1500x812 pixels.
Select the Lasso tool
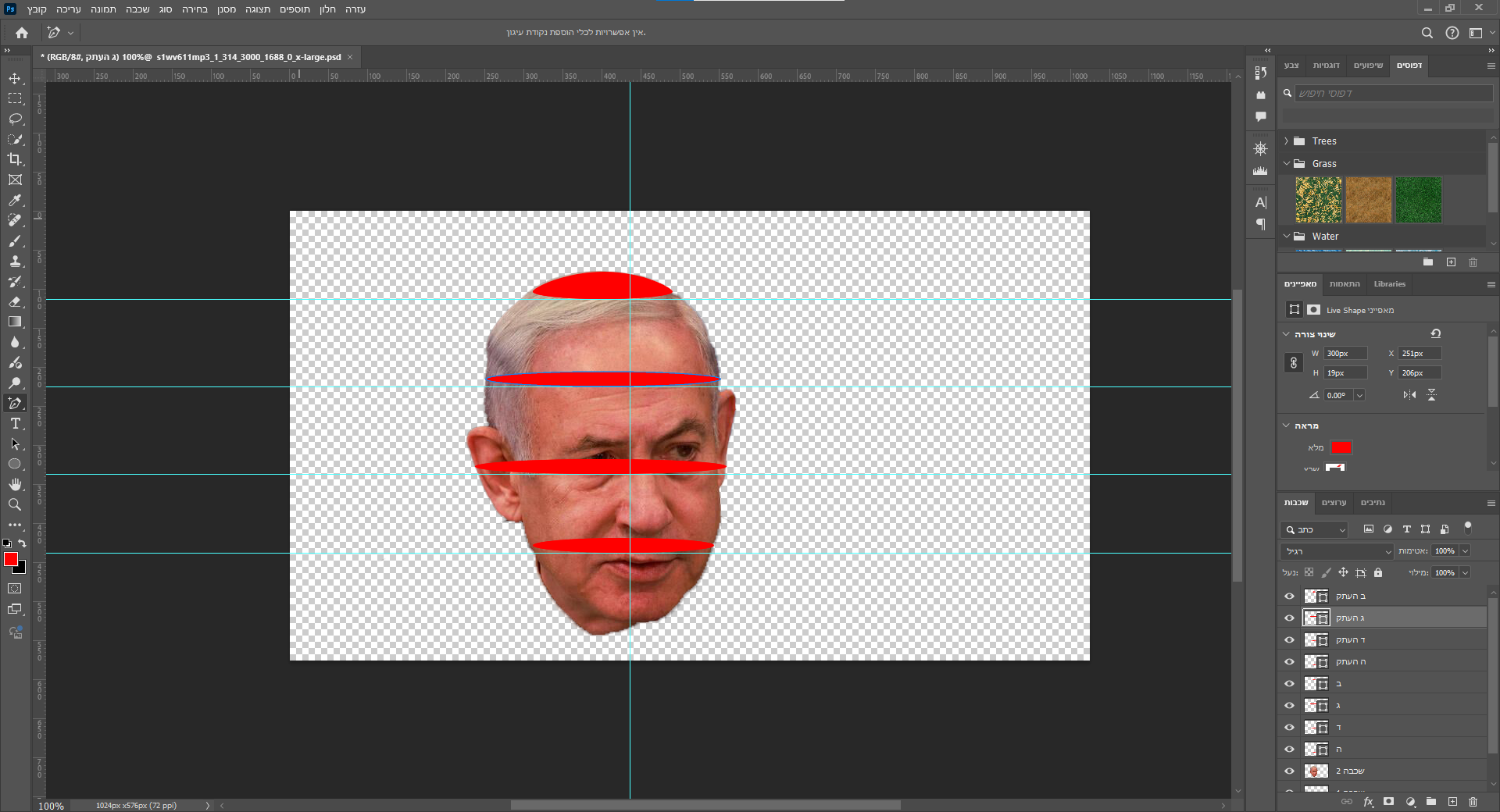tap(15, 119)
